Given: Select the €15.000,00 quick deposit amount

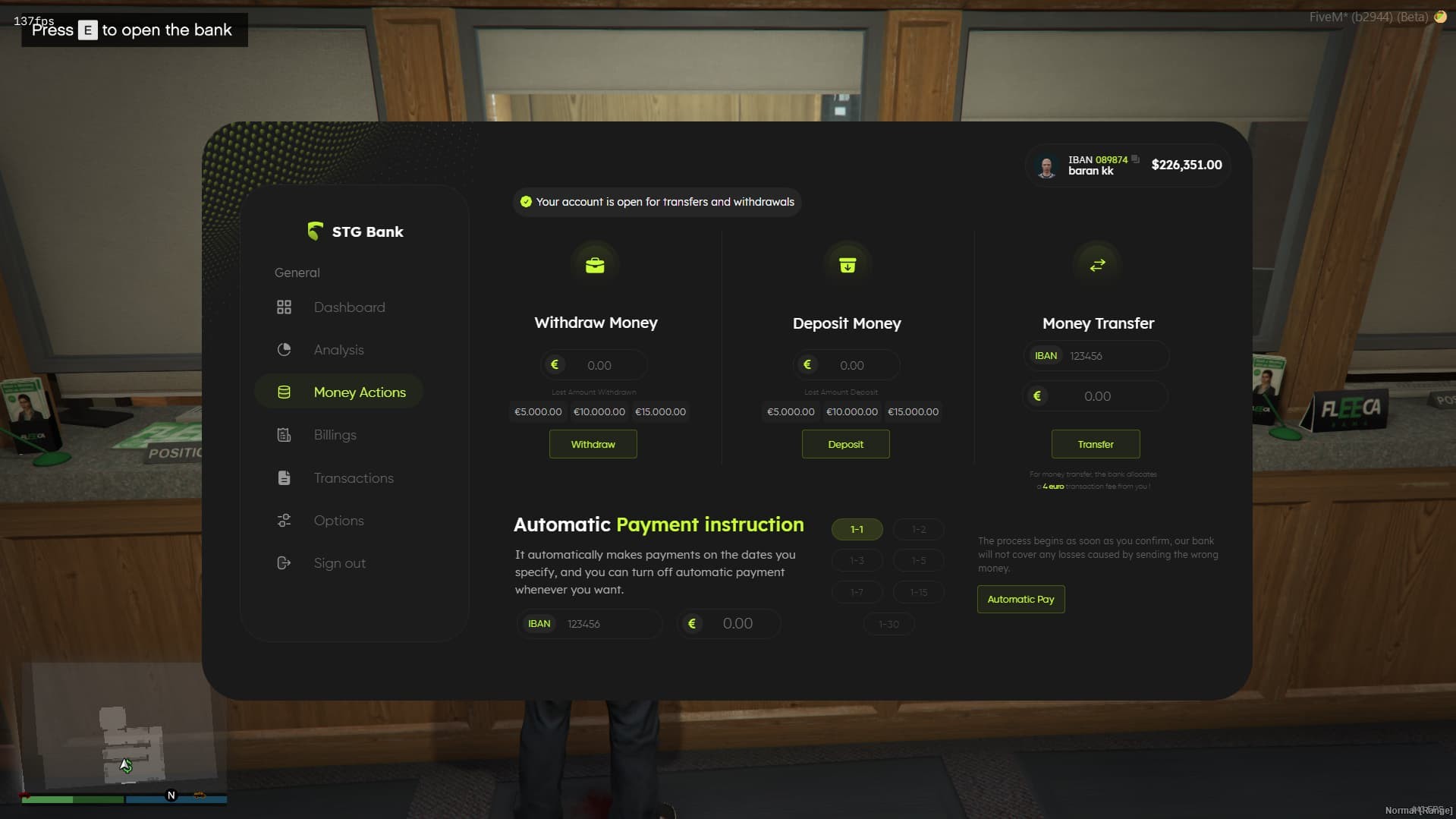Looking at the screenshot, I should click(914, 411).
